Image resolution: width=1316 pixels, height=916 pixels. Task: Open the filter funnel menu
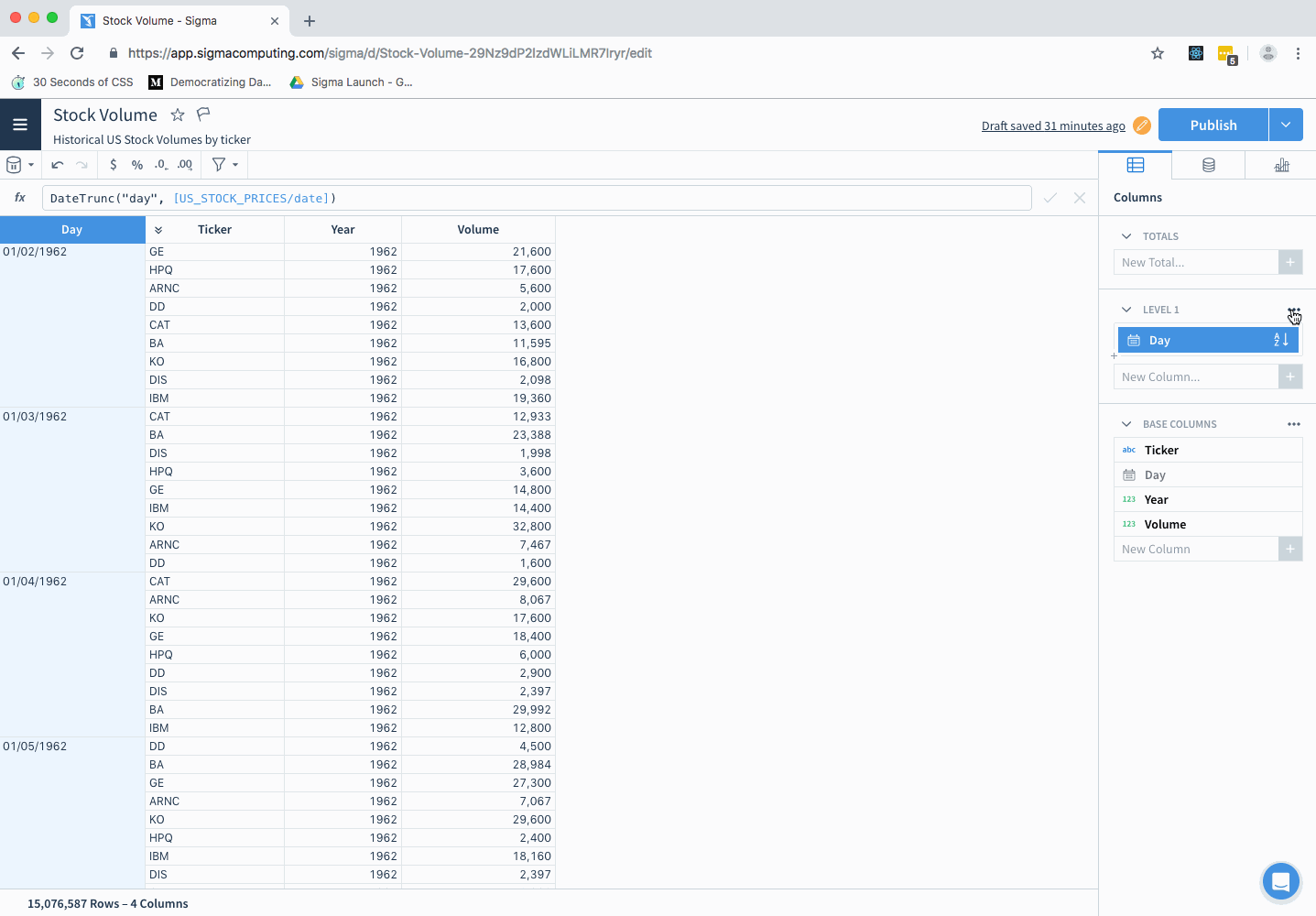click(224, 165)
